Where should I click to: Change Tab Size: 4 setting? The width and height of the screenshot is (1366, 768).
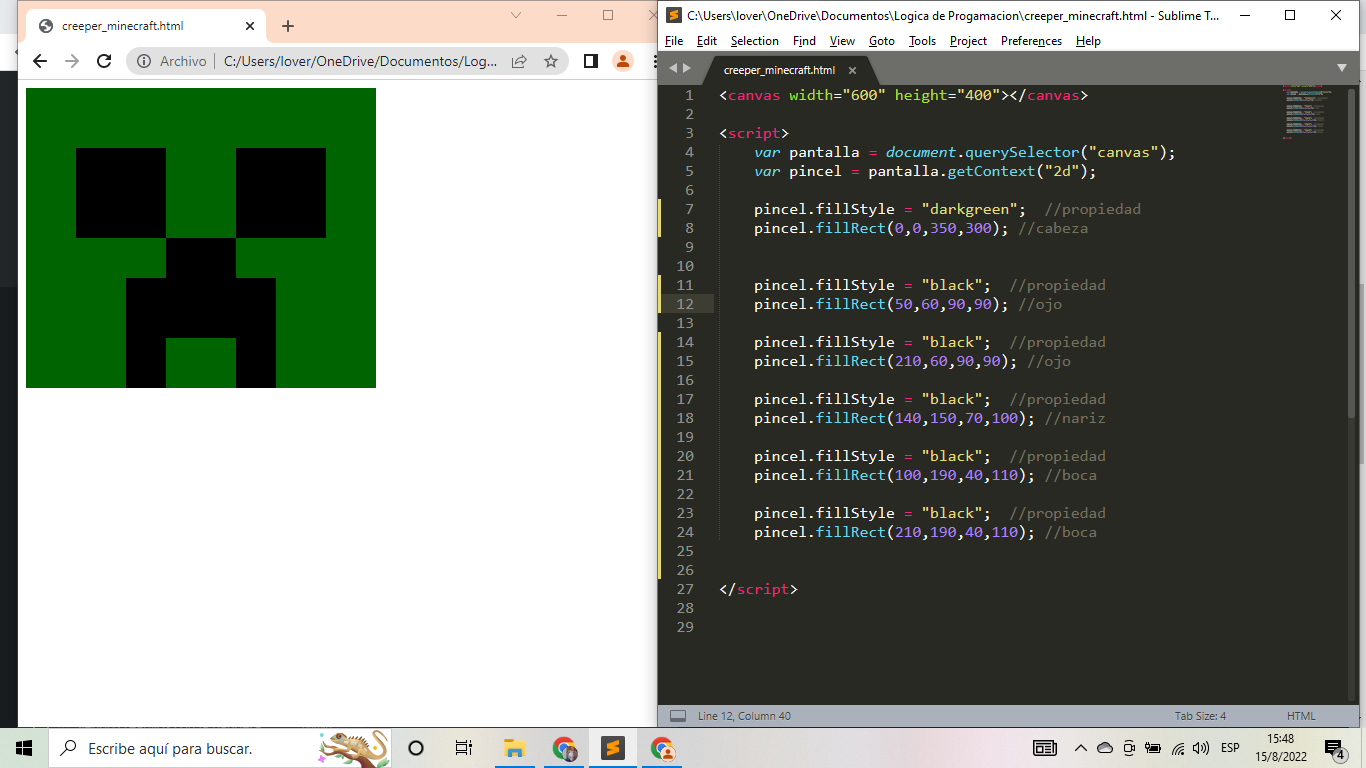click(x=1200, y=716)
